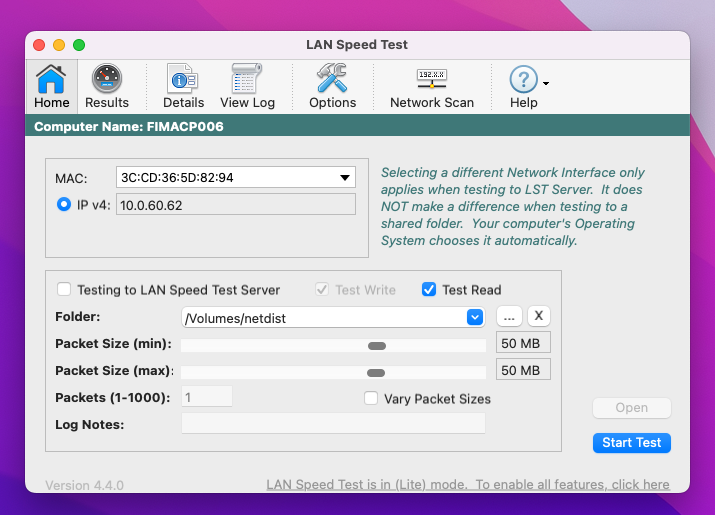The width and height of the screenshot is (715, 515).
Task: Enable Testing to LAN Speed Test Server
Action: (x=64, y=289)
